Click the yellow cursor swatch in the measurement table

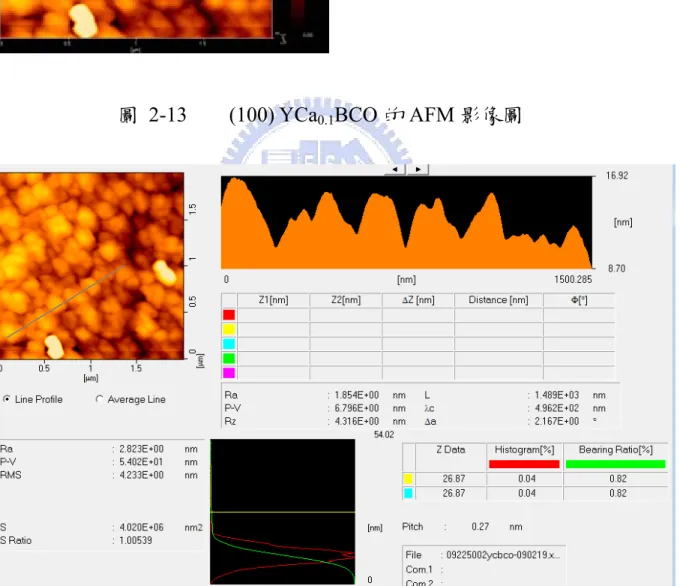(229, 329)
